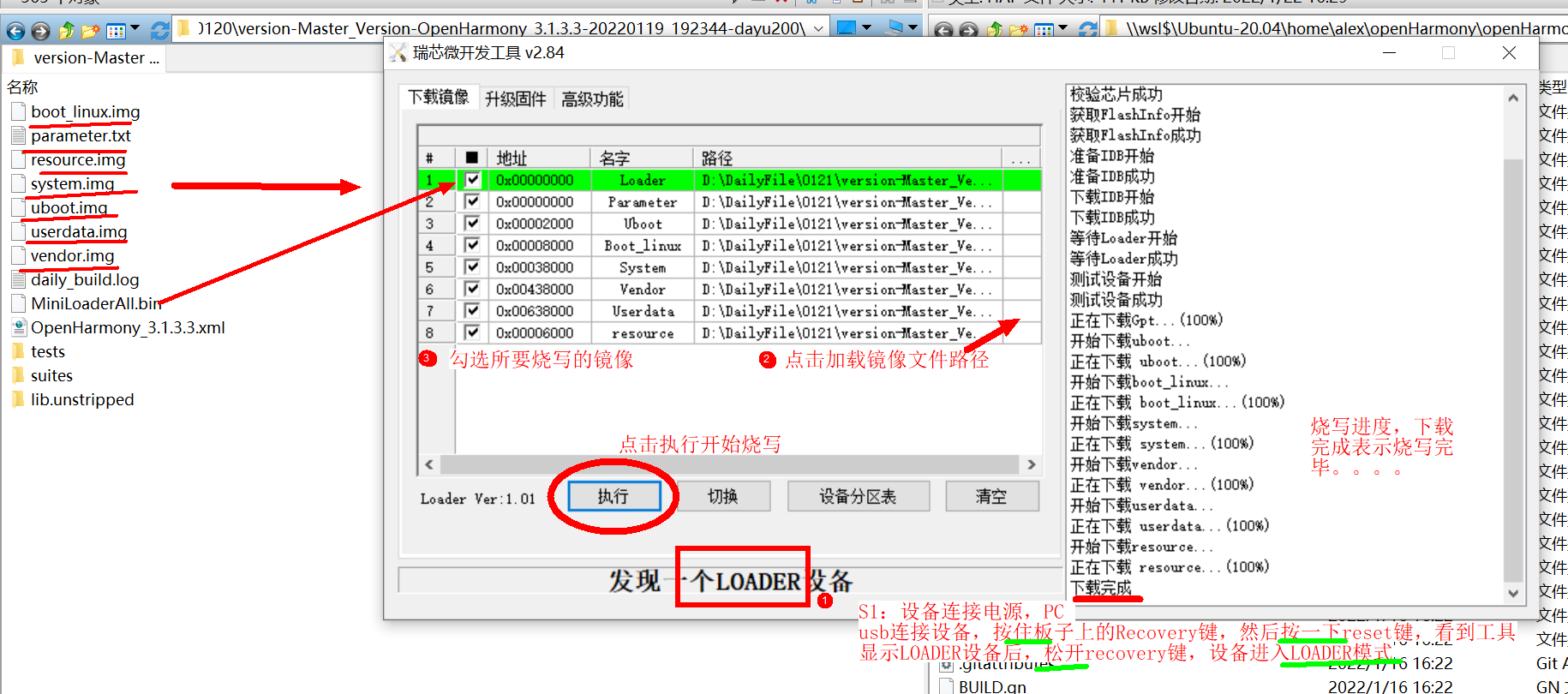Toggle select-all checkbox in table header
Image resolution: width=1568 pixels, height=694 pixels.
(472, 158)
